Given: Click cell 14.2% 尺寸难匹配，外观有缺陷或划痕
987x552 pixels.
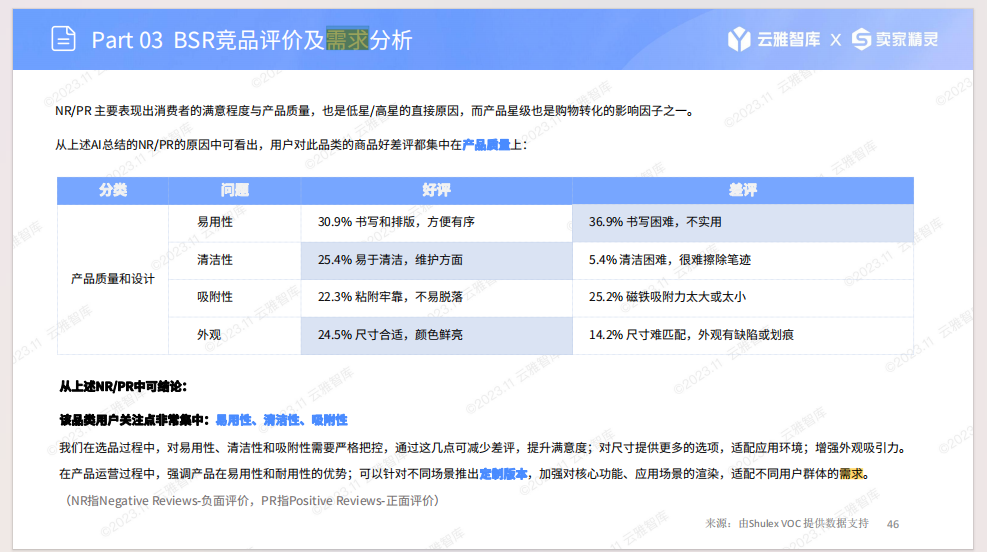Looking at the screenshot, I should click(743, 335).
